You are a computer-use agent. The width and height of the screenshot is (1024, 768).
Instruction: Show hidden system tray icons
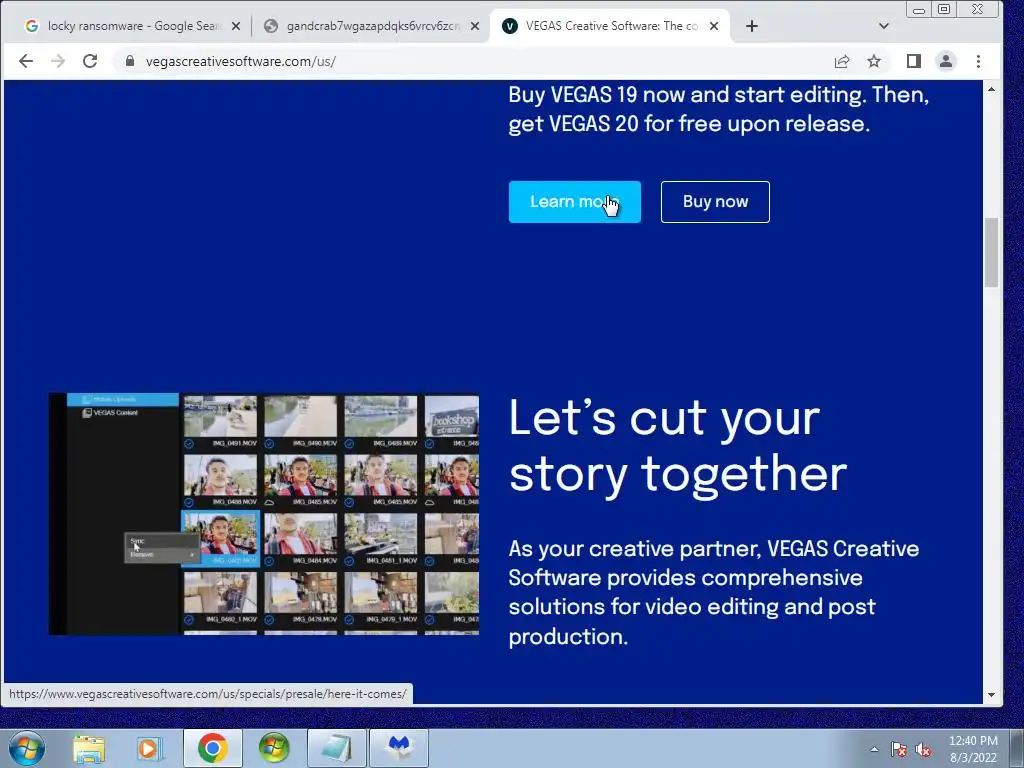pos(874,749)
